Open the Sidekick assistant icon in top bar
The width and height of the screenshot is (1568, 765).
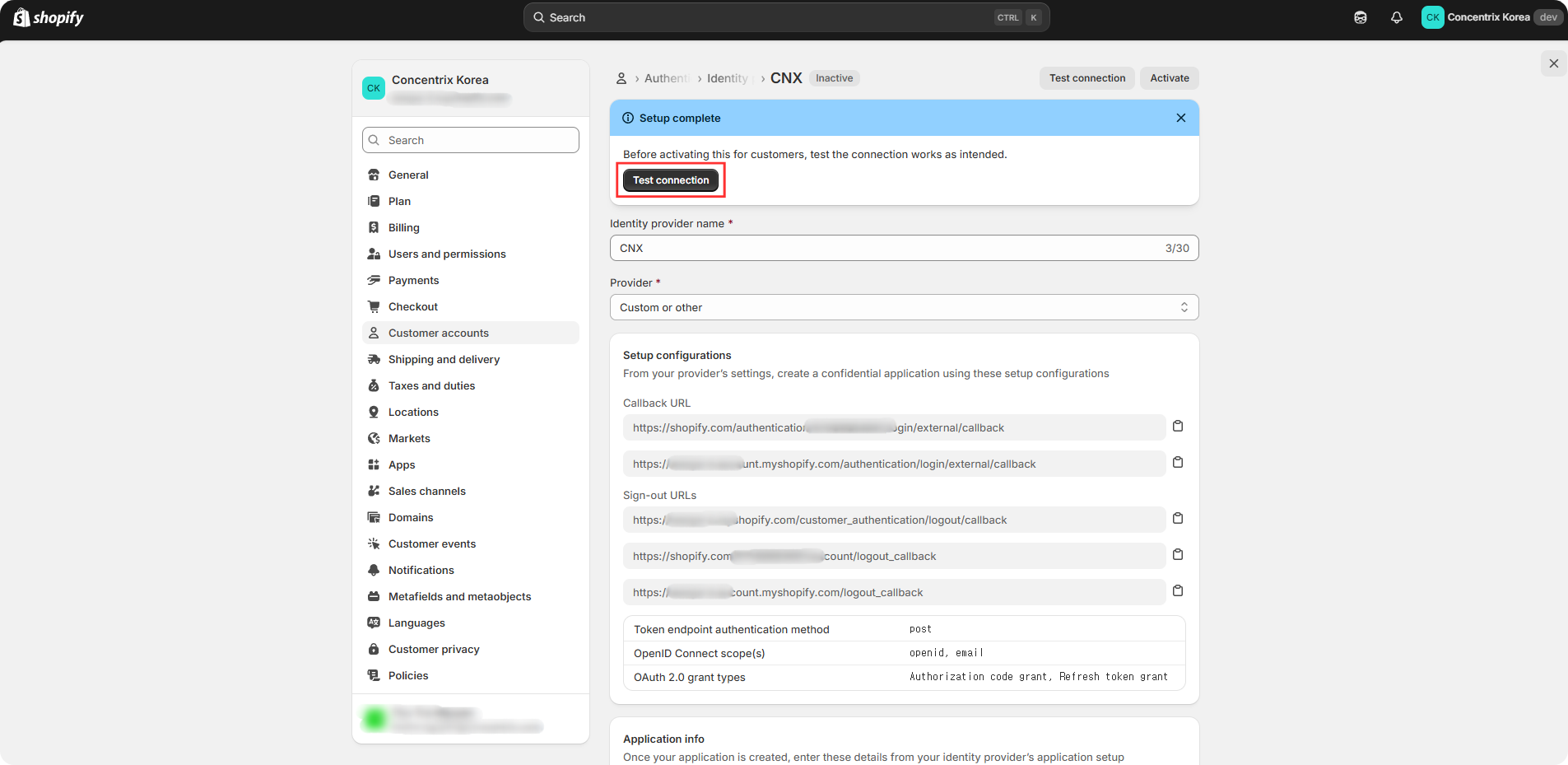coord(1361,17)
